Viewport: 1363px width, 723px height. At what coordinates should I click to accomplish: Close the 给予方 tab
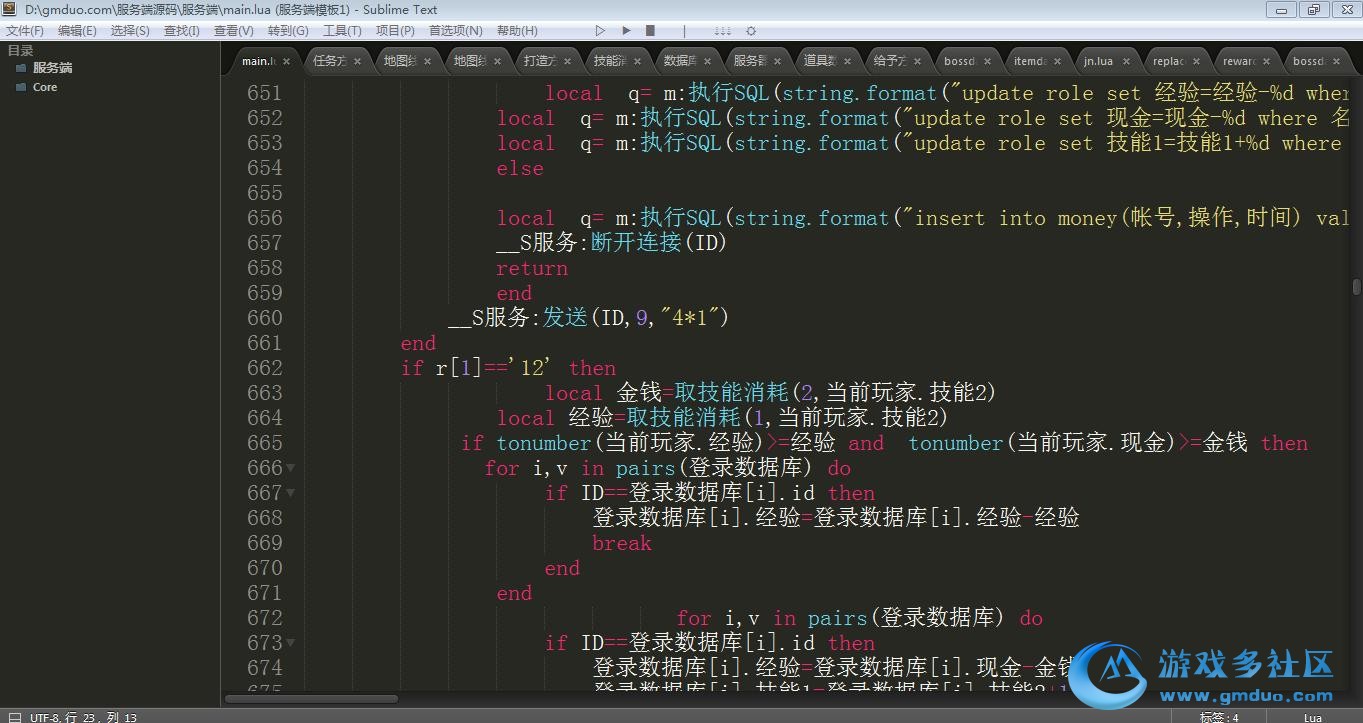(x=917, y=61)
